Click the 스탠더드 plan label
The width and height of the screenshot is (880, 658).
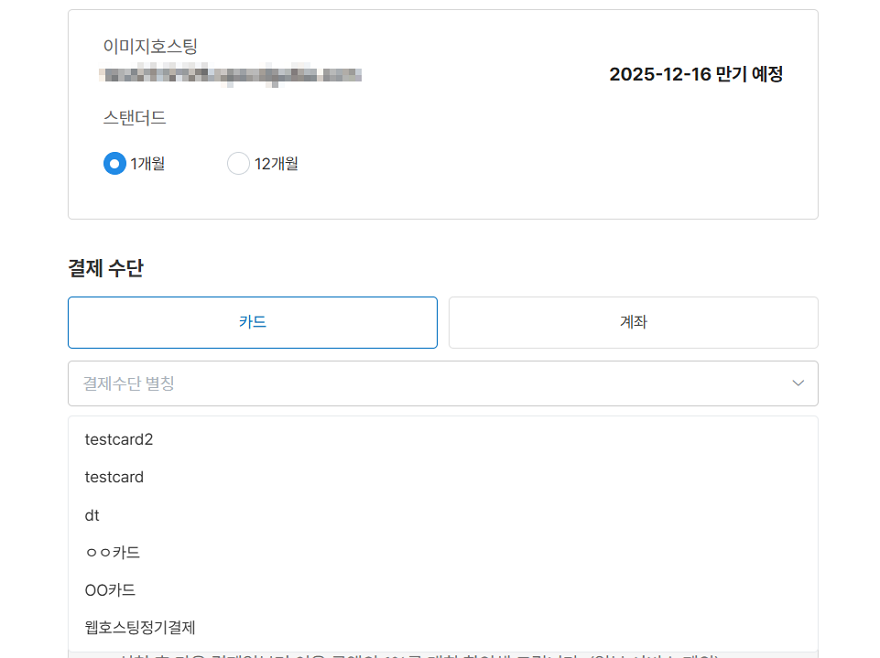(134, 118)
